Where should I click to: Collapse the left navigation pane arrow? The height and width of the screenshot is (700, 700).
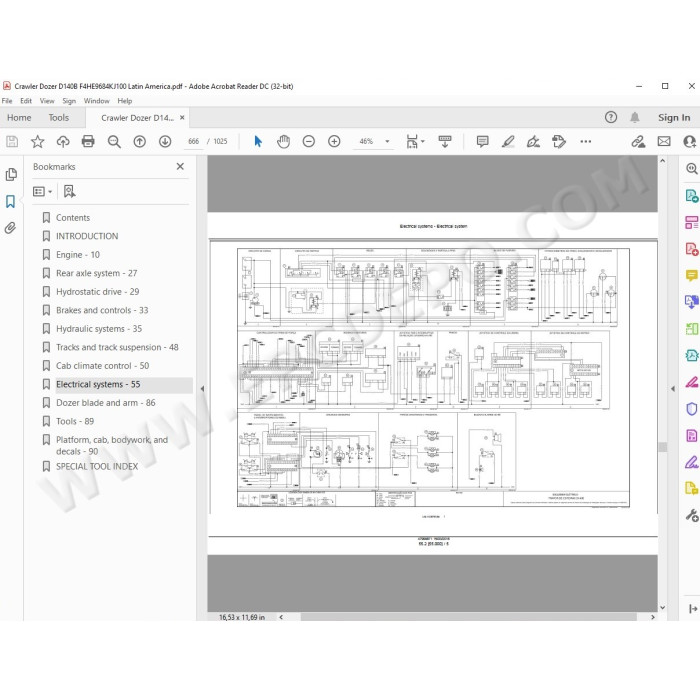click(x=202, y=389)
